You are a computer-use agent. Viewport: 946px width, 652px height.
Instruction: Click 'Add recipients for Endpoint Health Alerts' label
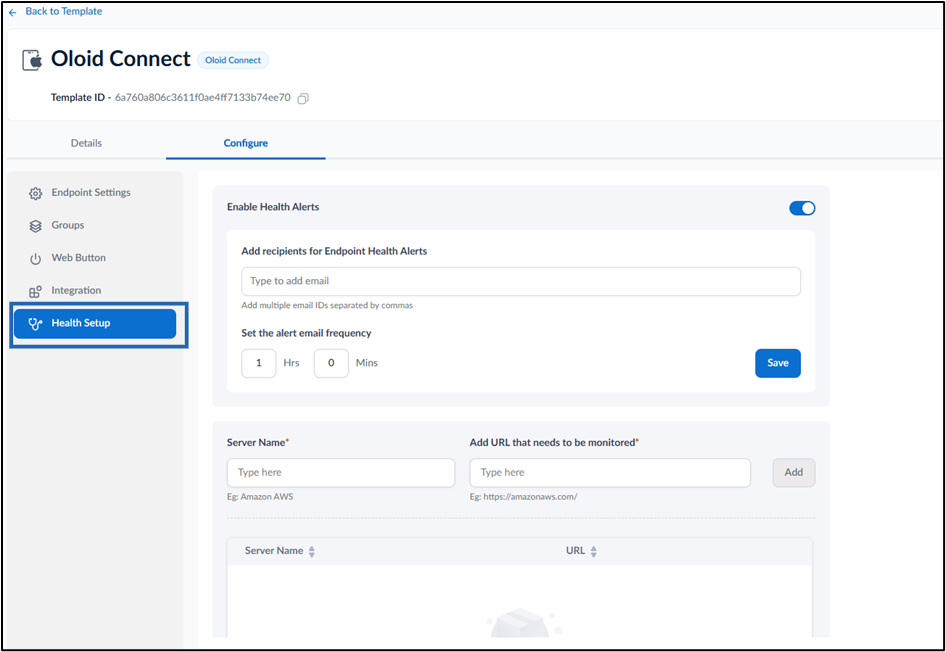click(334, 251)
